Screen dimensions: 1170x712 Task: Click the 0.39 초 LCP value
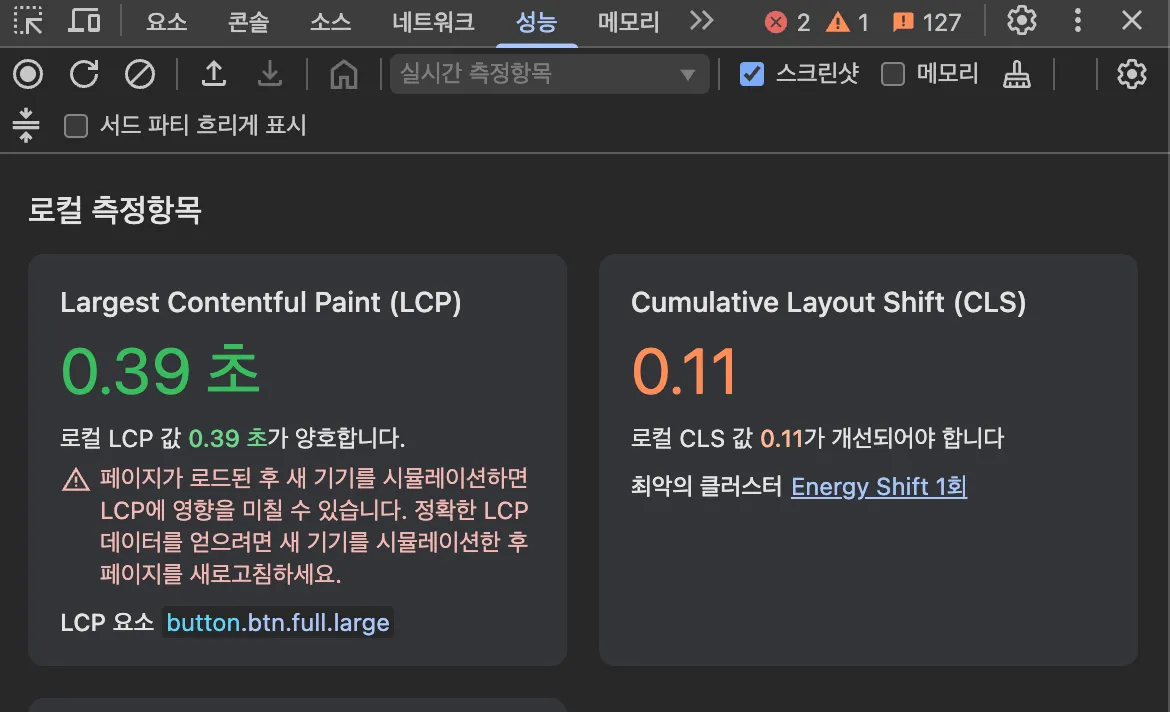(x=160, y=371)
